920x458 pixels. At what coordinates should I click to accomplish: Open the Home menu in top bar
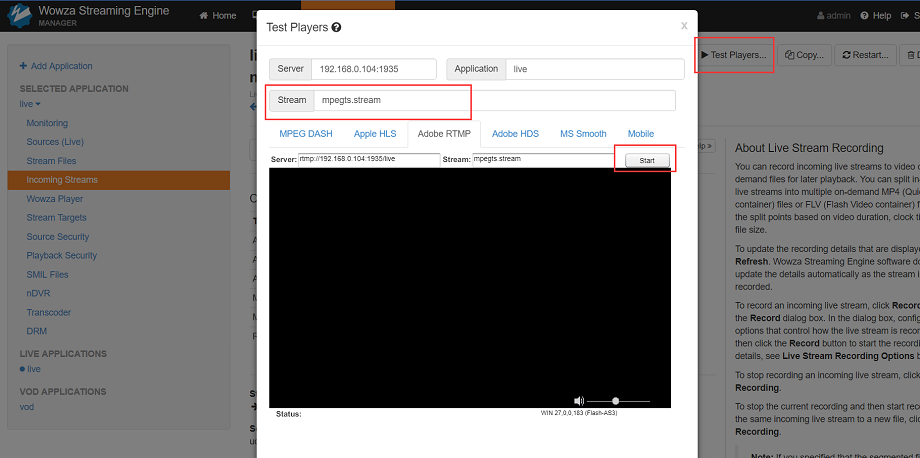(x=218, y=16)
